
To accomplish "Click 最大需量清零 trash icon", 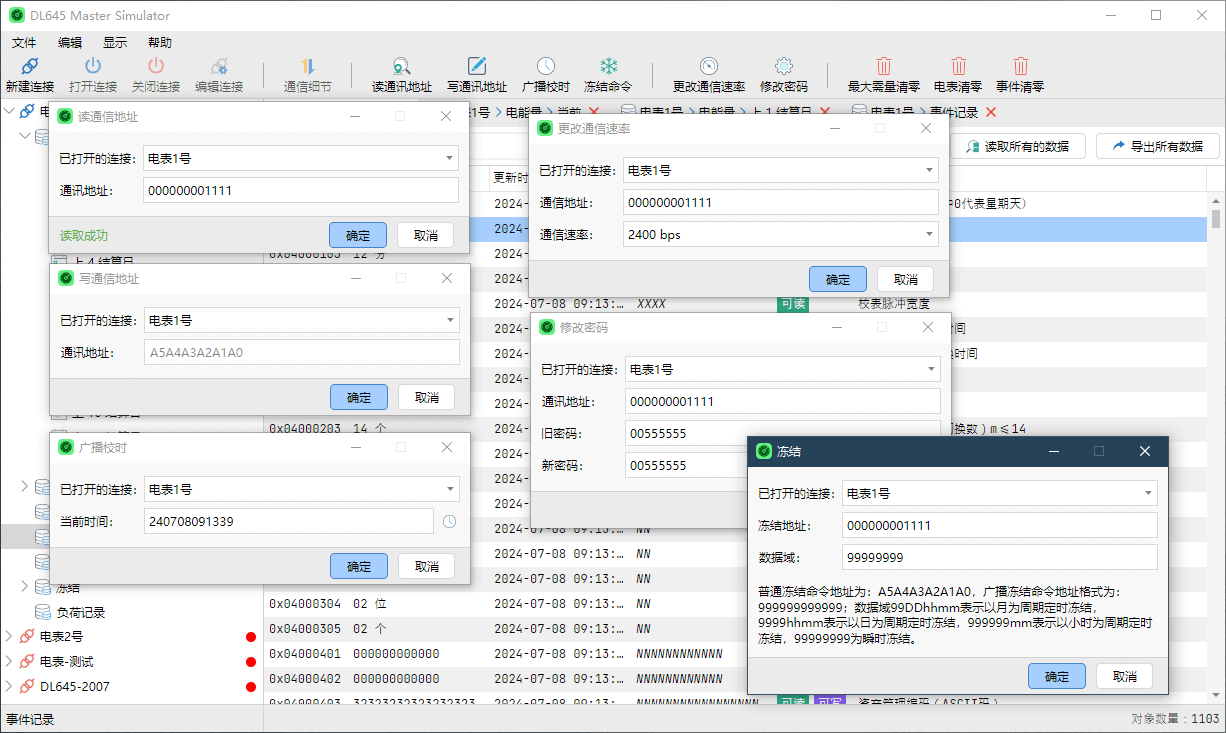I will 883,67.
